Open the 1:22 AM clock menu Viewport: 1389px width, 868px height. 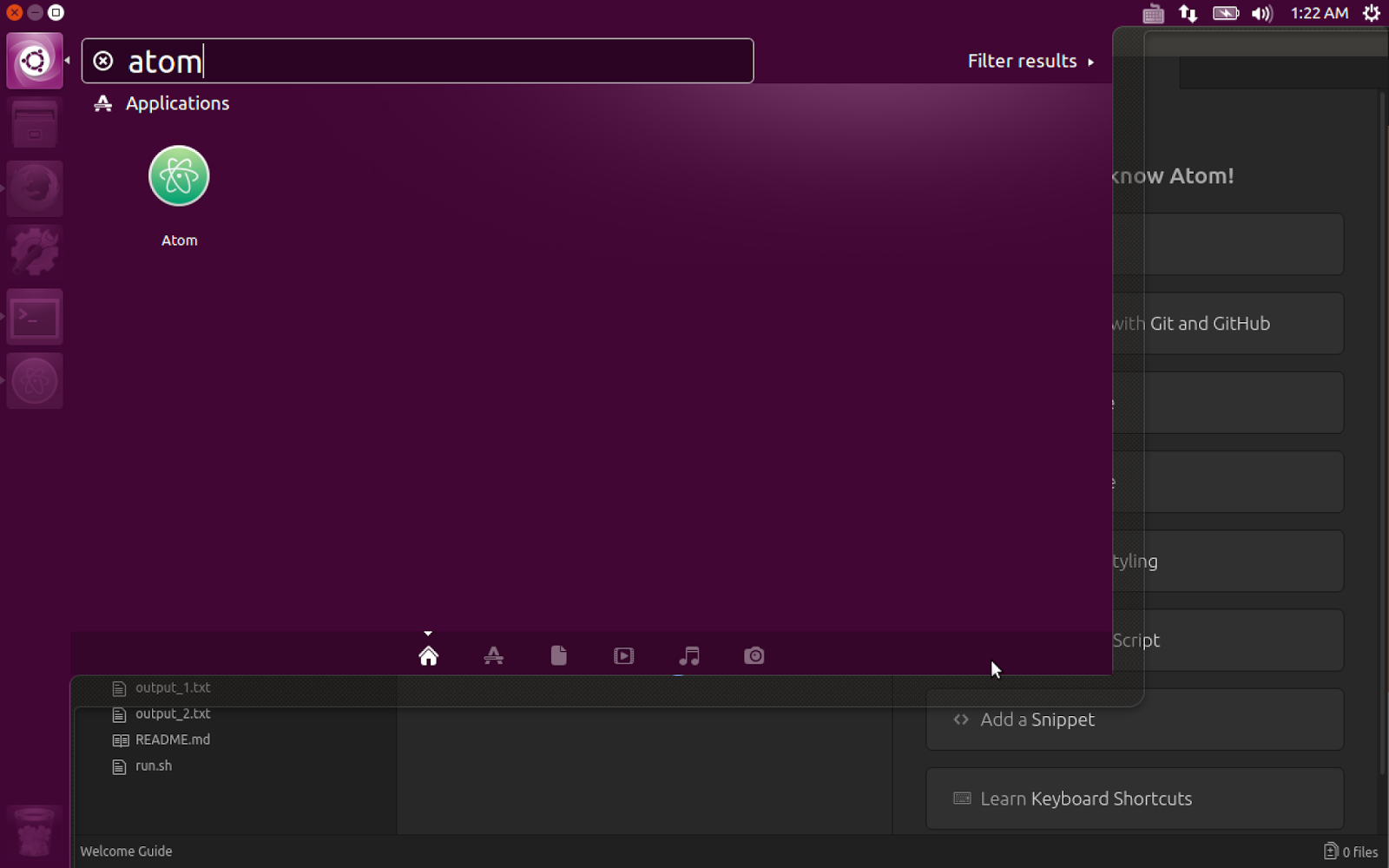1319,13
